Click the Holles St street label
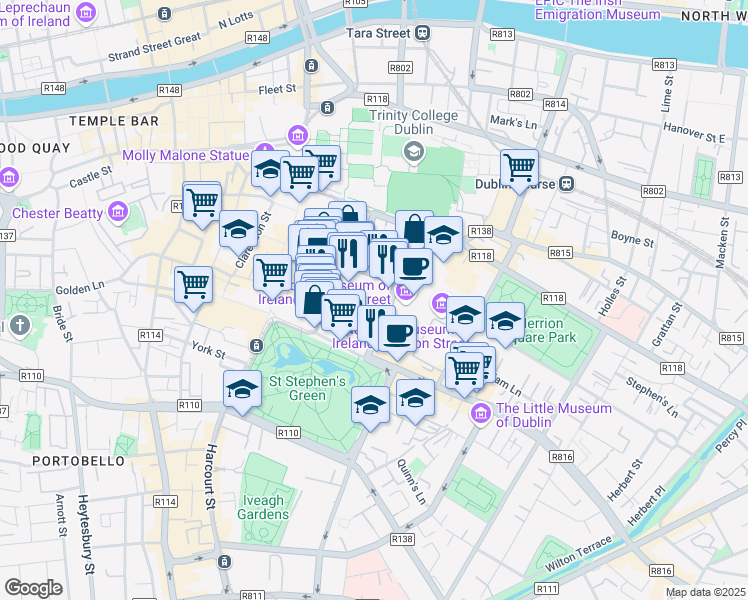 (x=613, y=296)
